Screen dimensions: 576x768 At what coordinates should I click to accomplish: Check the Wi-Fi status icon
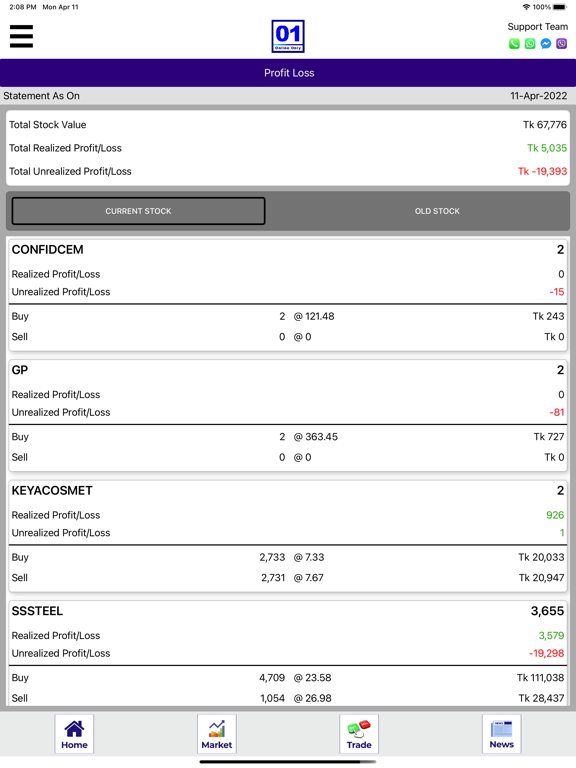point(526,7)
